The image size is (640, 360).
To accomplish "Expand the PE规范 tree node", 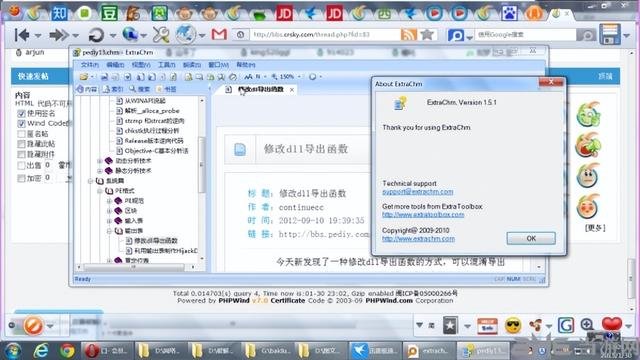I will [109, 201].
